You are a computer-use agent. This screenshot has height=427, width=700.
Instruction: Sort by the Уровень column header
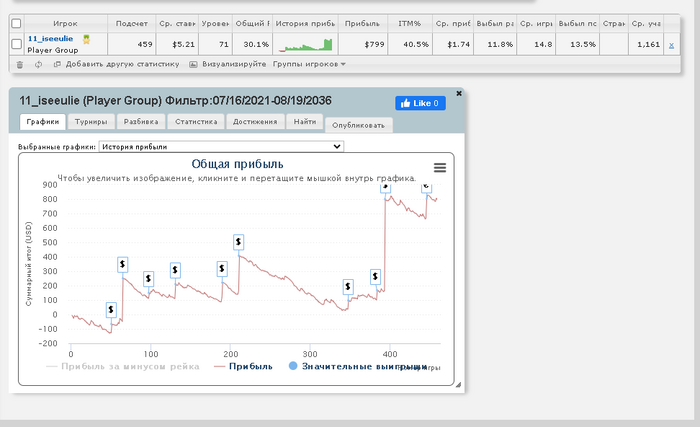(x=215, y=23)
